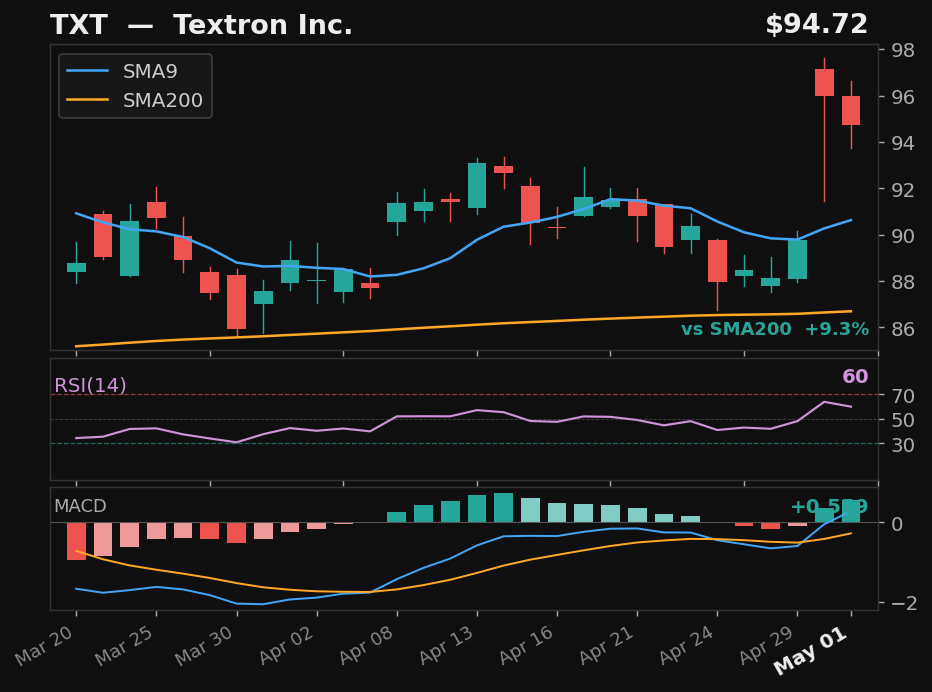Click the Apr 08 date label

367,645
